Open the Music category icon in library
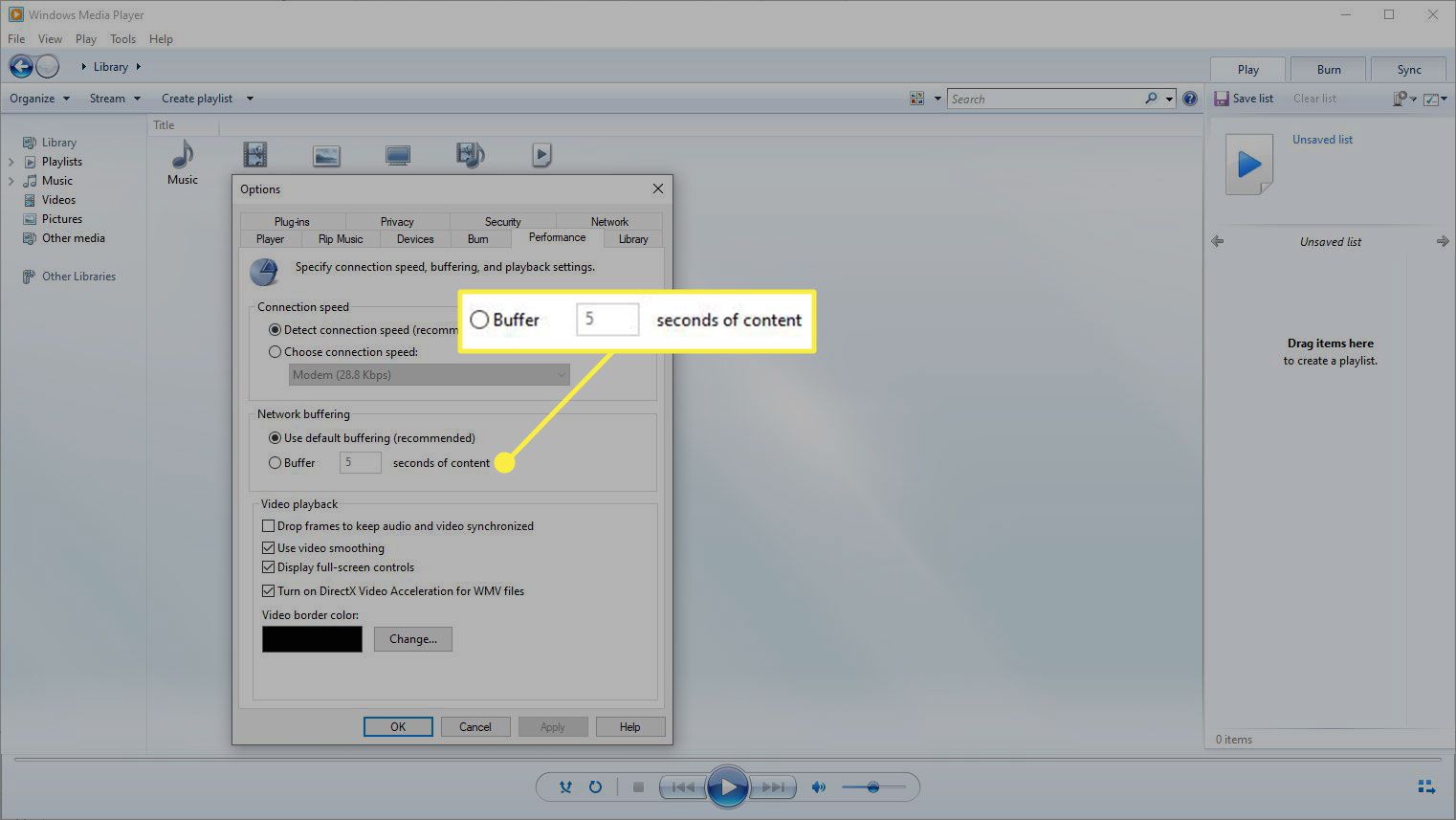The image size is (1456, 820). 183,155
